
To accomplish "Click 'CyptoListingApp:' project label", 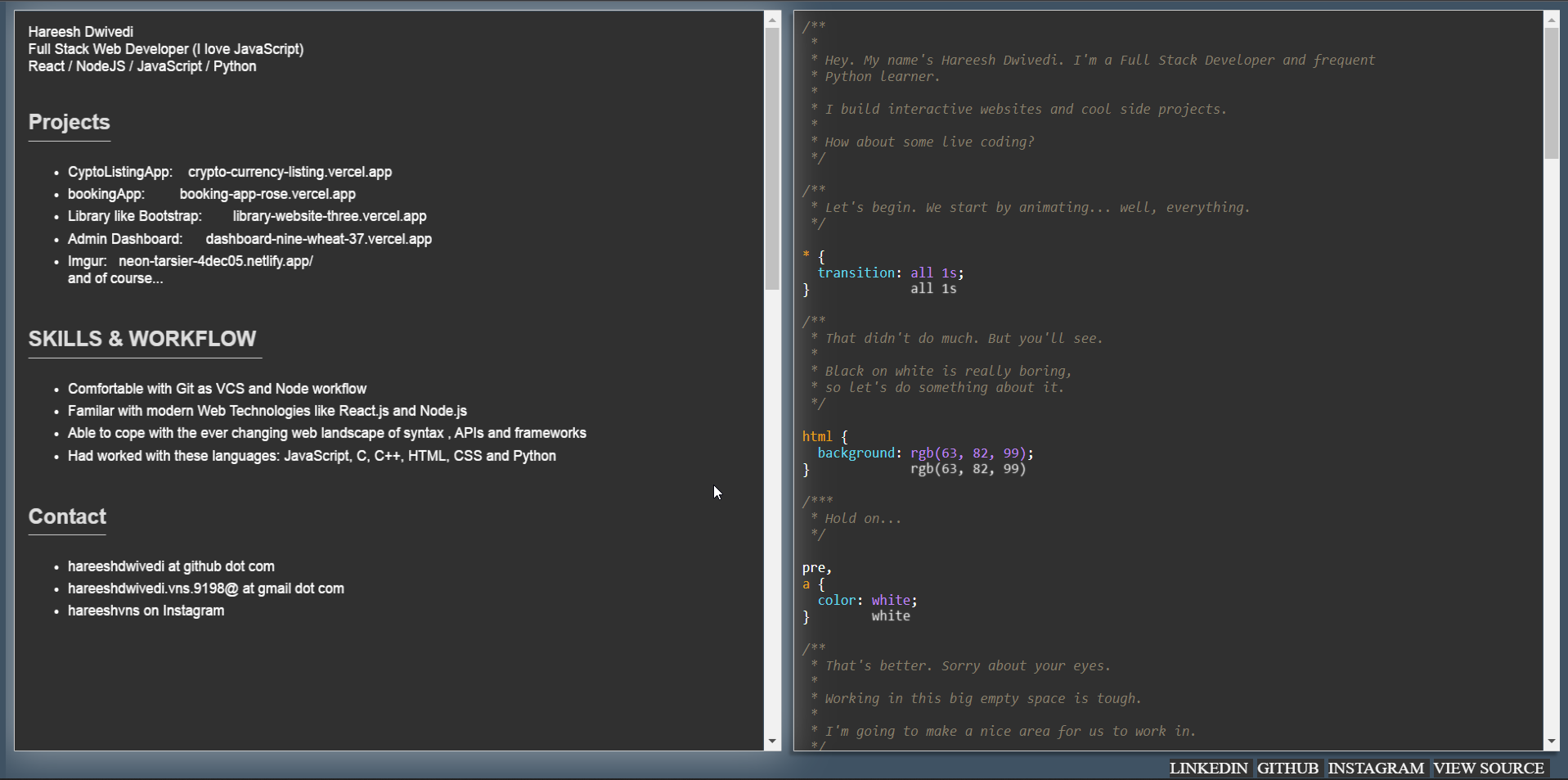I will [120, 172].
